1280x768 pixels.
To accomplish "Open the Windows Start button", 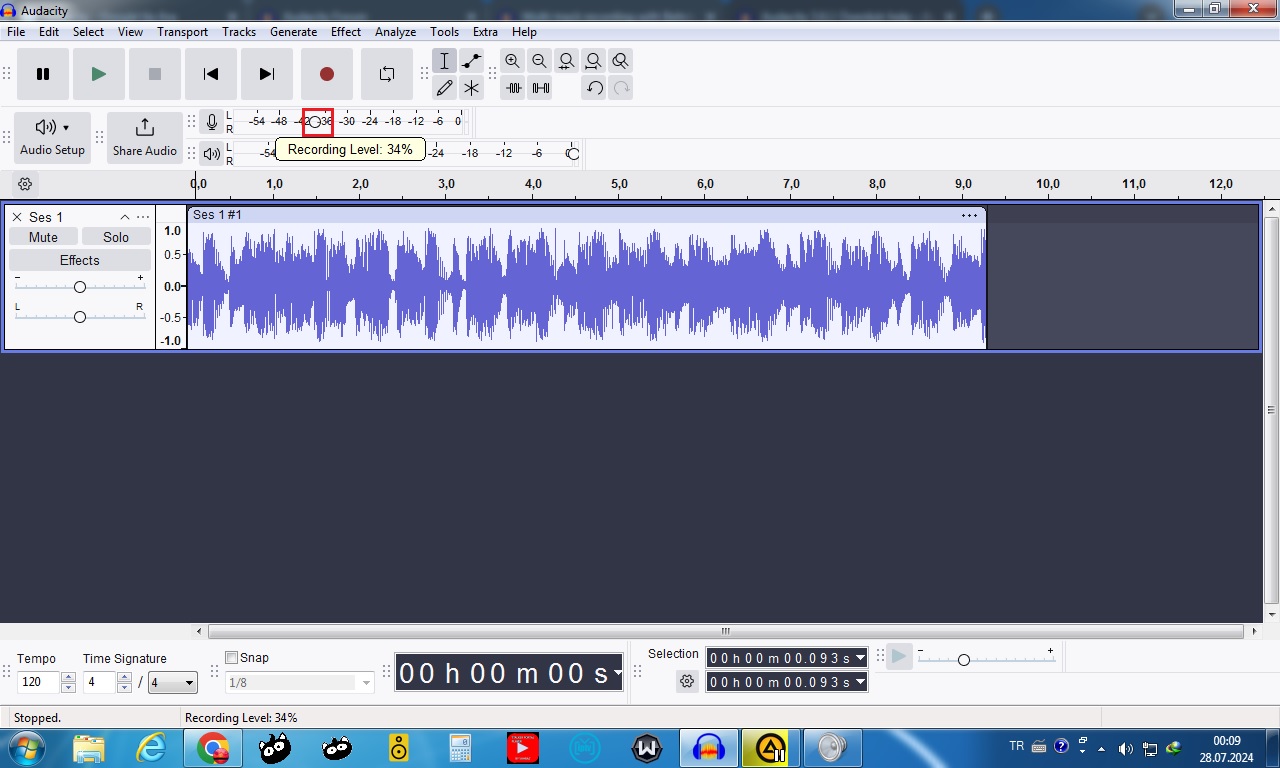I will (25, 748).
